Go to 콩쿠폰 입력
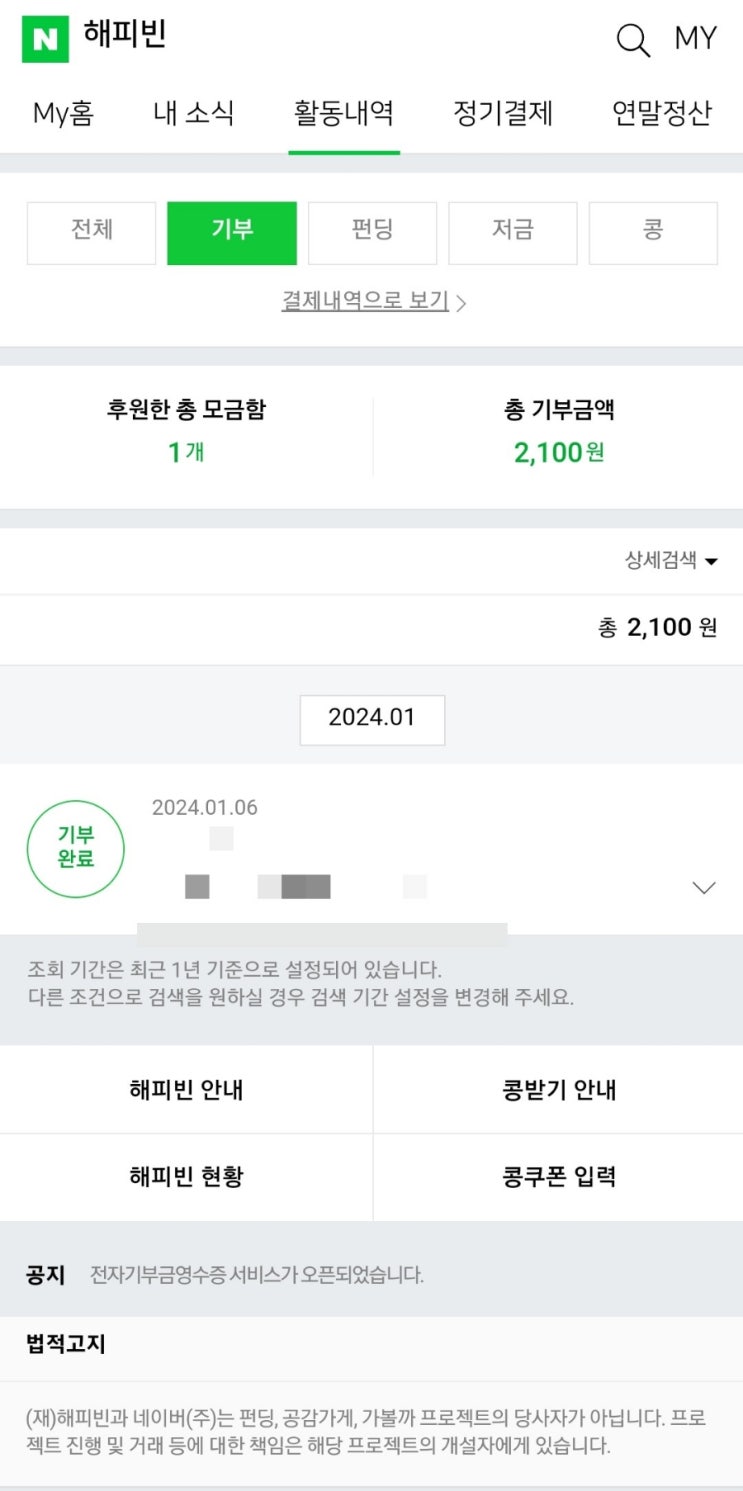The width and height of the screenshot is (743, 1491). pyautogui.click(x=558, y=1177)
